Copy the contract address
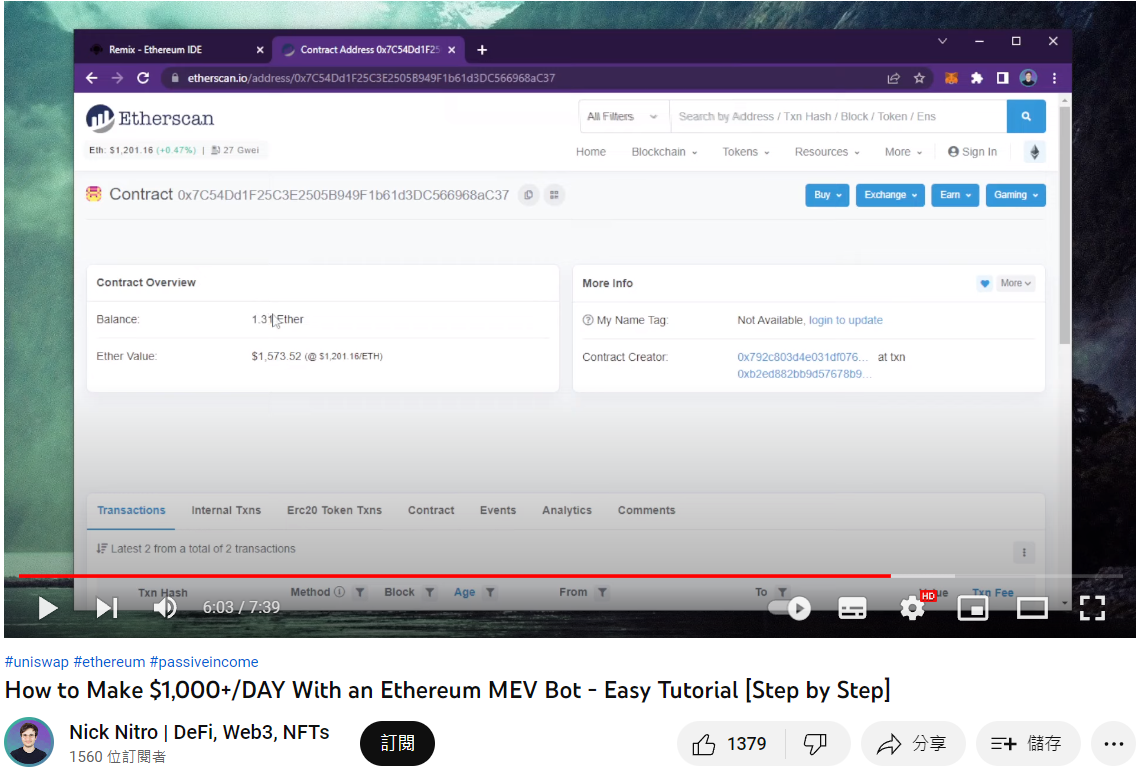This screenshot has height=776, width=1141. tap(529, 194)
